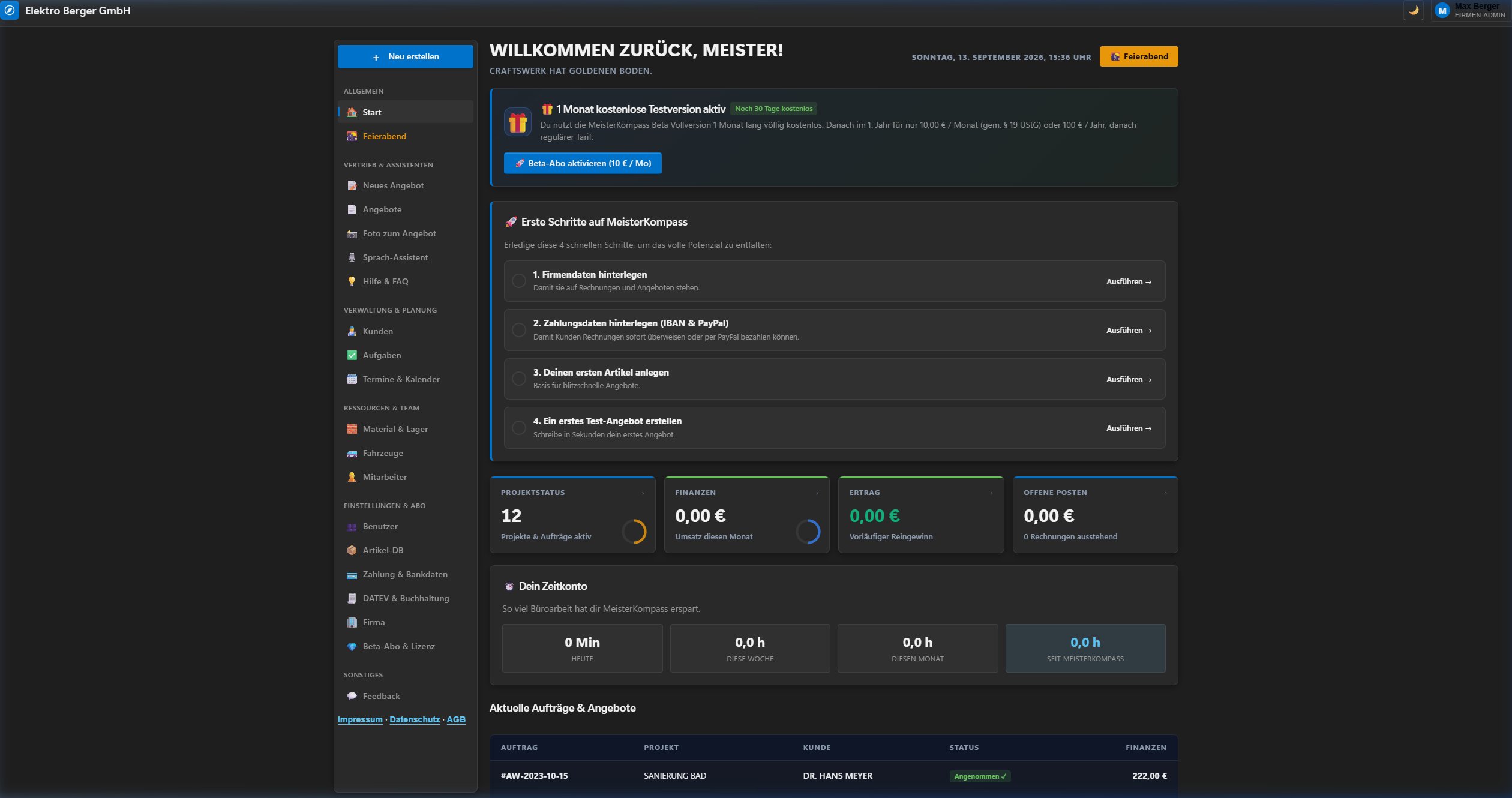The image size is (1512, 798).
Task: Open Start in the sidebar menu
Action: pos(405,112)
